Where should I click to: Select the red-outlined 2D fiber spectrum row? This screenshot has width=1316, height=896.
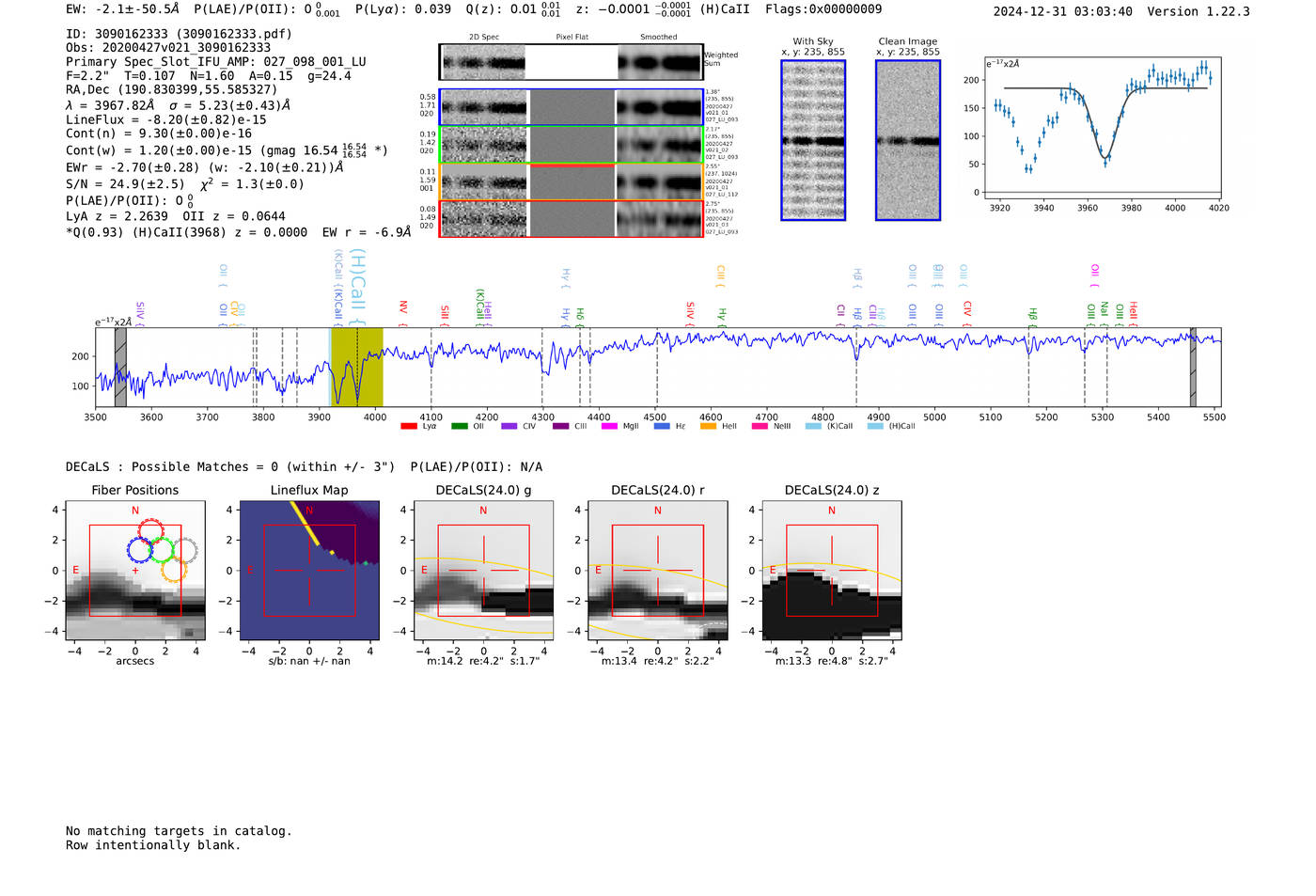(x=572, y=218)
